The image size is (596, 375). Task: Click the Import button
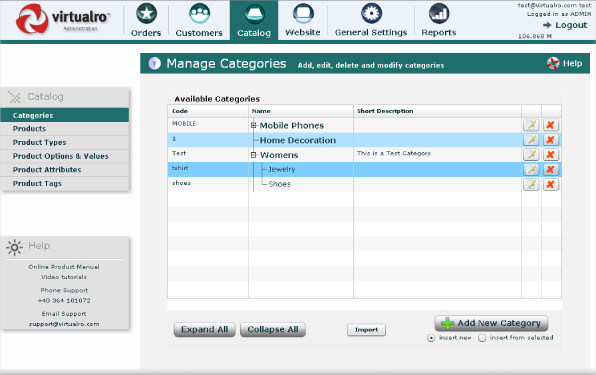point(366,330)
